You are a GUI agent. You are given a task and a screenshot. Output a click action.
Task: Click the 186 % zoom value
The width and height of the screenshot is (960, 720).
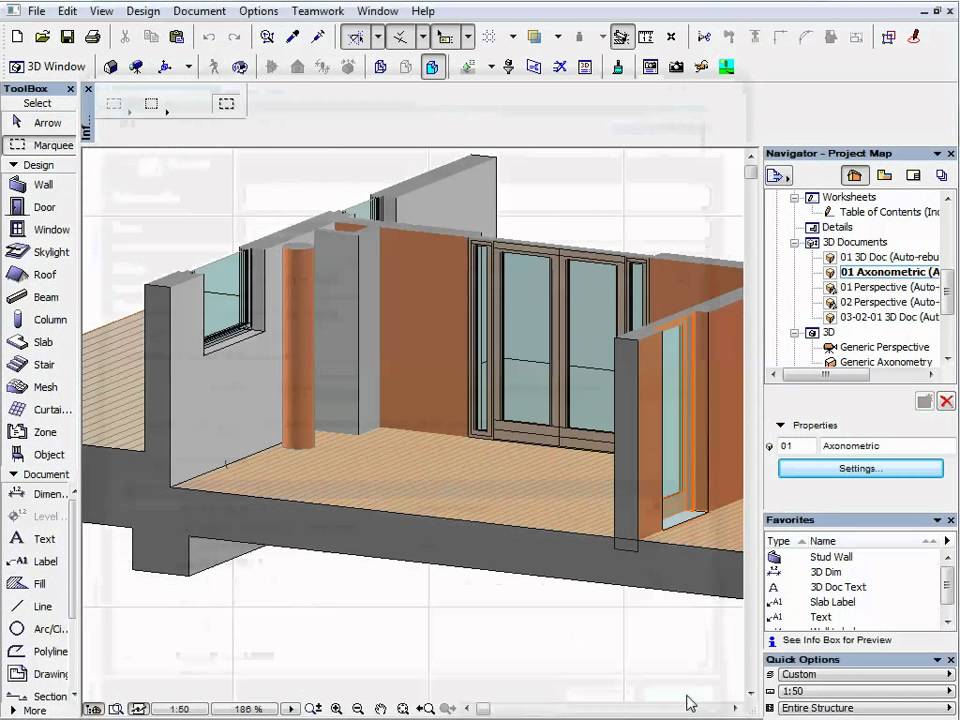[247, 709]
